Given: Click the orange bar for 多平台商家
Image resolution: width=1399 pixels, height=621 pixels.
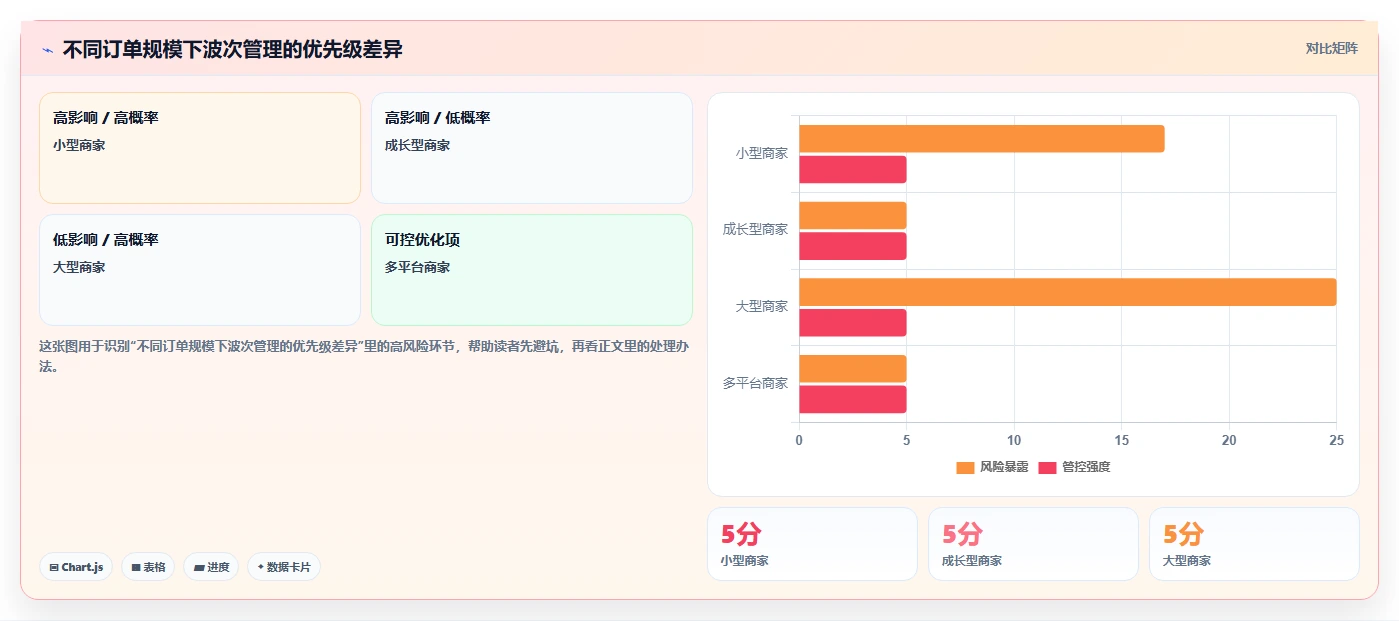Looking at the screenshot, I should point(853,369).
